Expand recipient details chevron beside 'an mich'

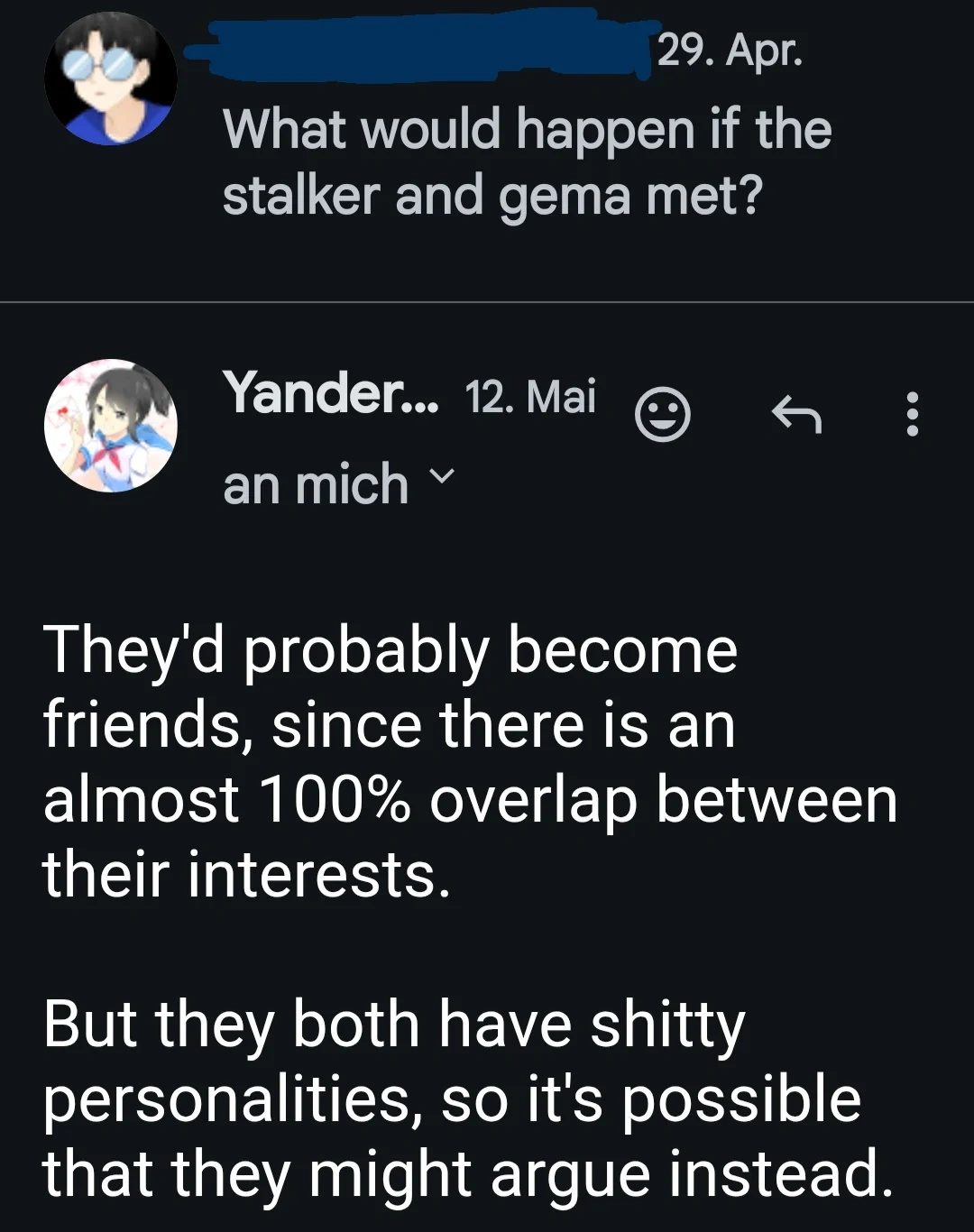point(441,475)
